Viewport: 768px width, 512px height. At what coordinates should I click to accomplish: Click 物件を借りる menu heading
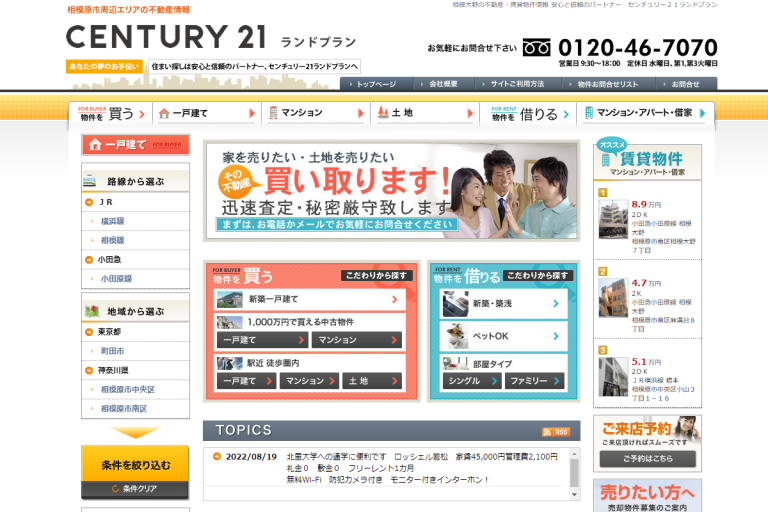(x=530, y=114)
